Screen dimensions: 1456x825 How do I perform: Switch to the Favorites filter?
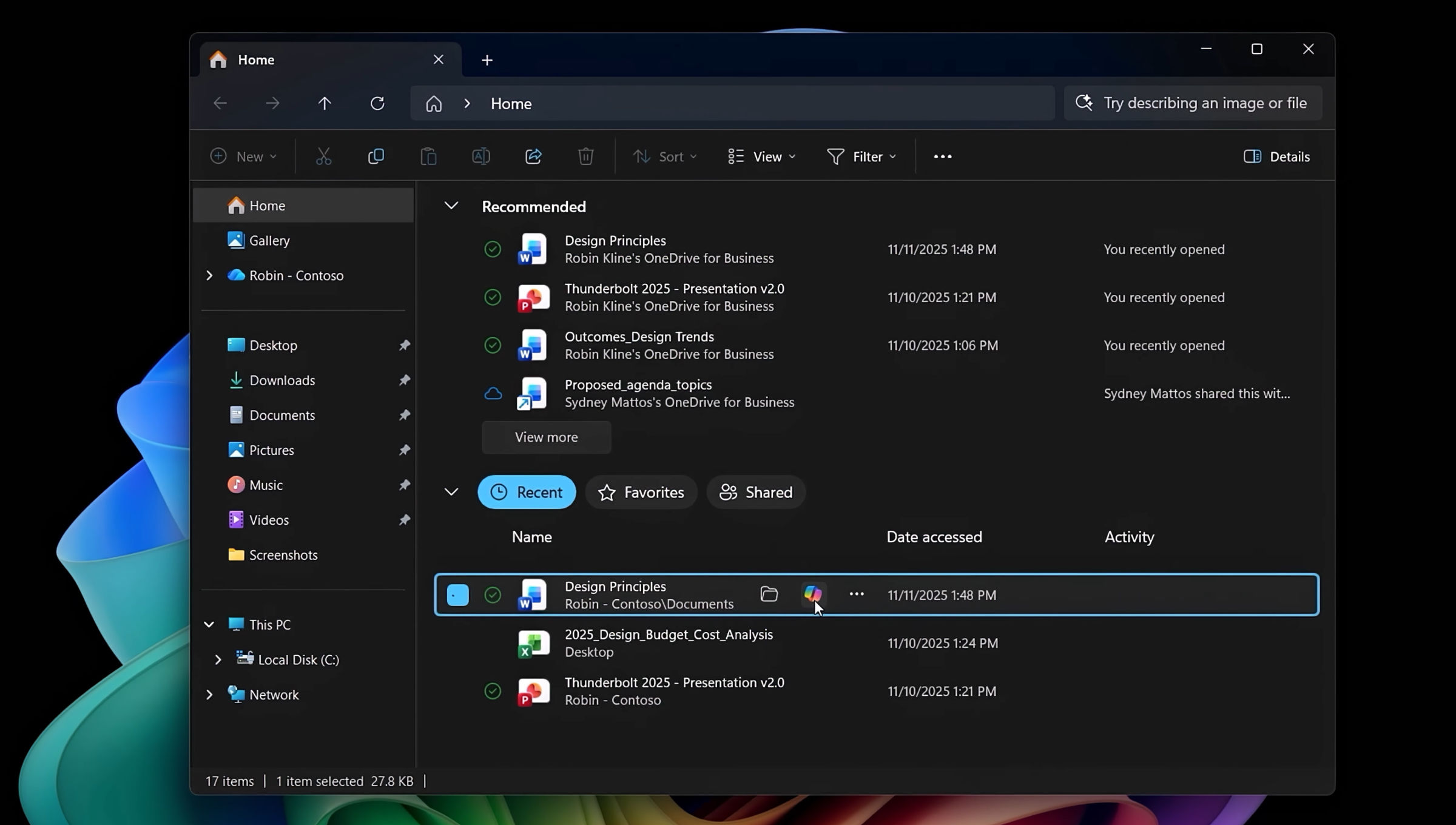point(641,492)
